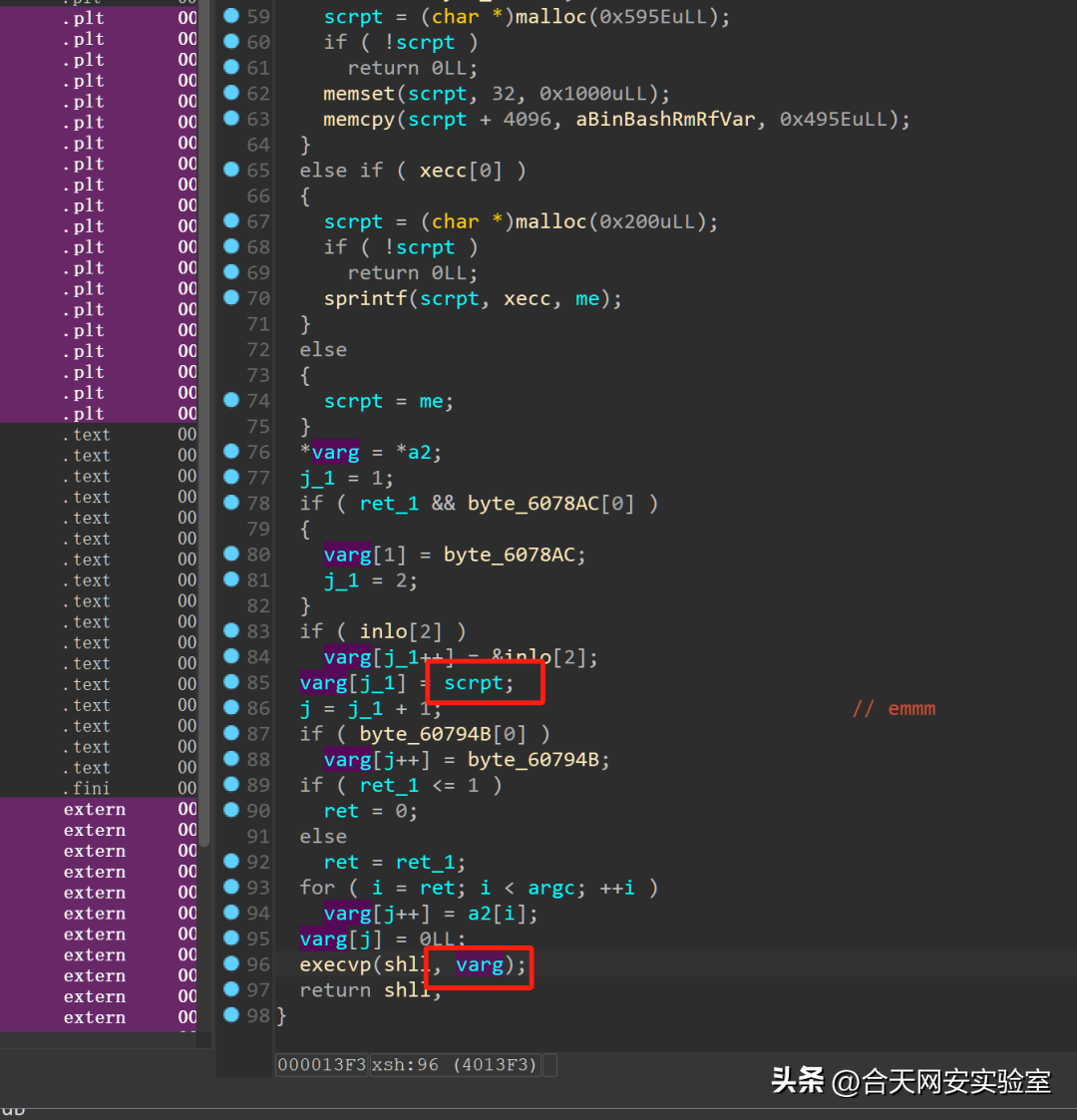
Task: Select aBinBashRmRfVar string reference
Action: (x=665, y=120)
